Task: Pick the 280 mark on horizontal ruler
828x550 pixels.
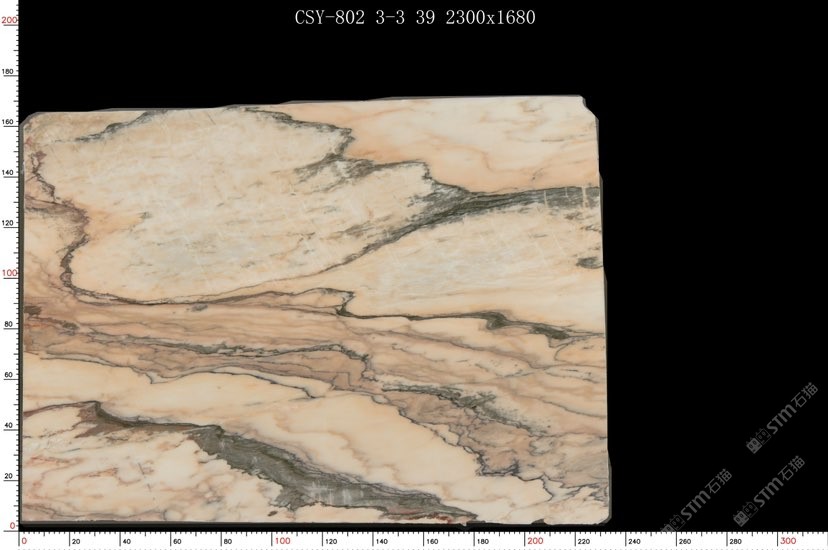Action: point(735,542)
